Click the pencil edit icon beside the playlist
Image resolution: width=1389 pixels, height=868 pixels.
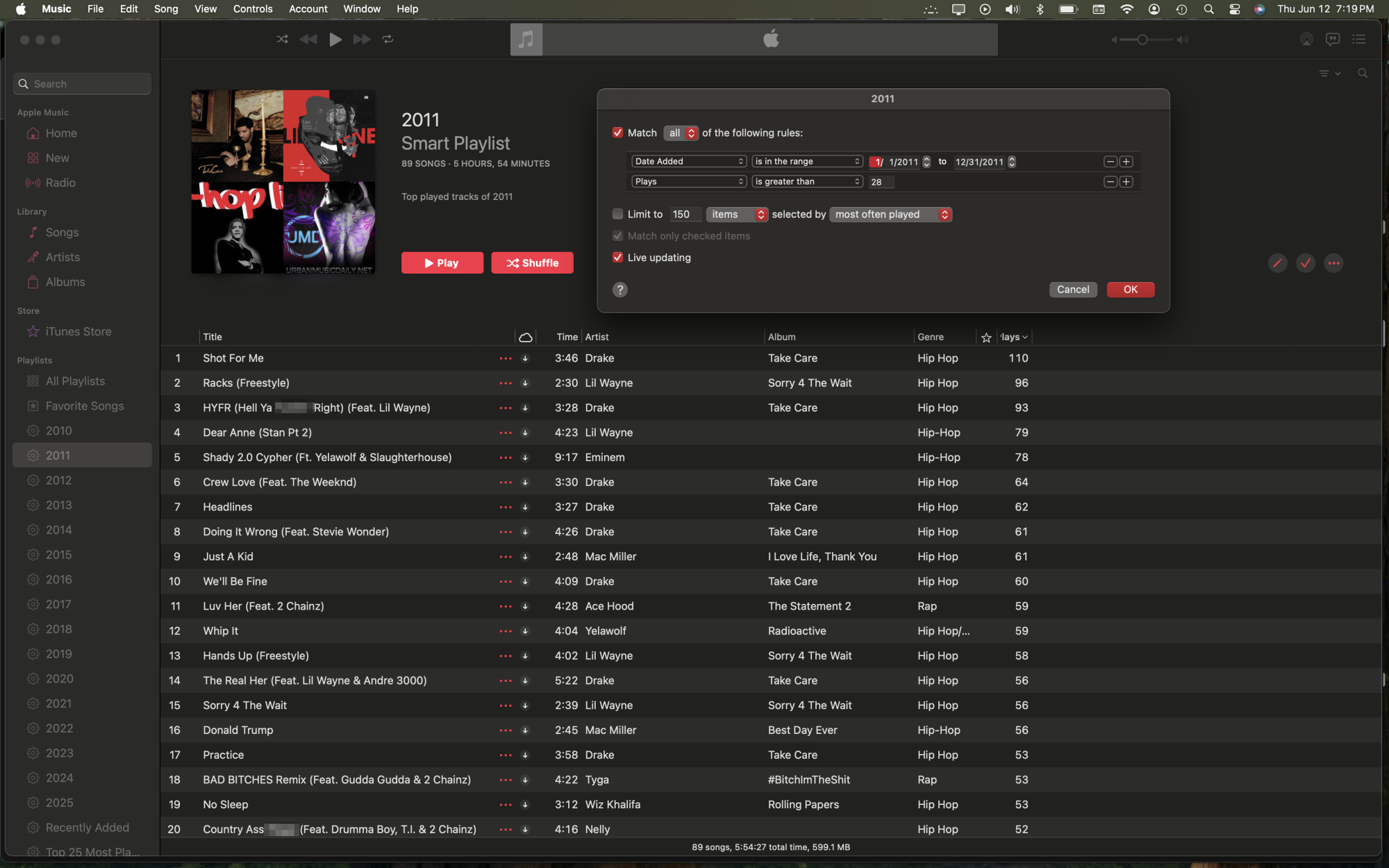pyautogui.click(x=1277, y=263)
